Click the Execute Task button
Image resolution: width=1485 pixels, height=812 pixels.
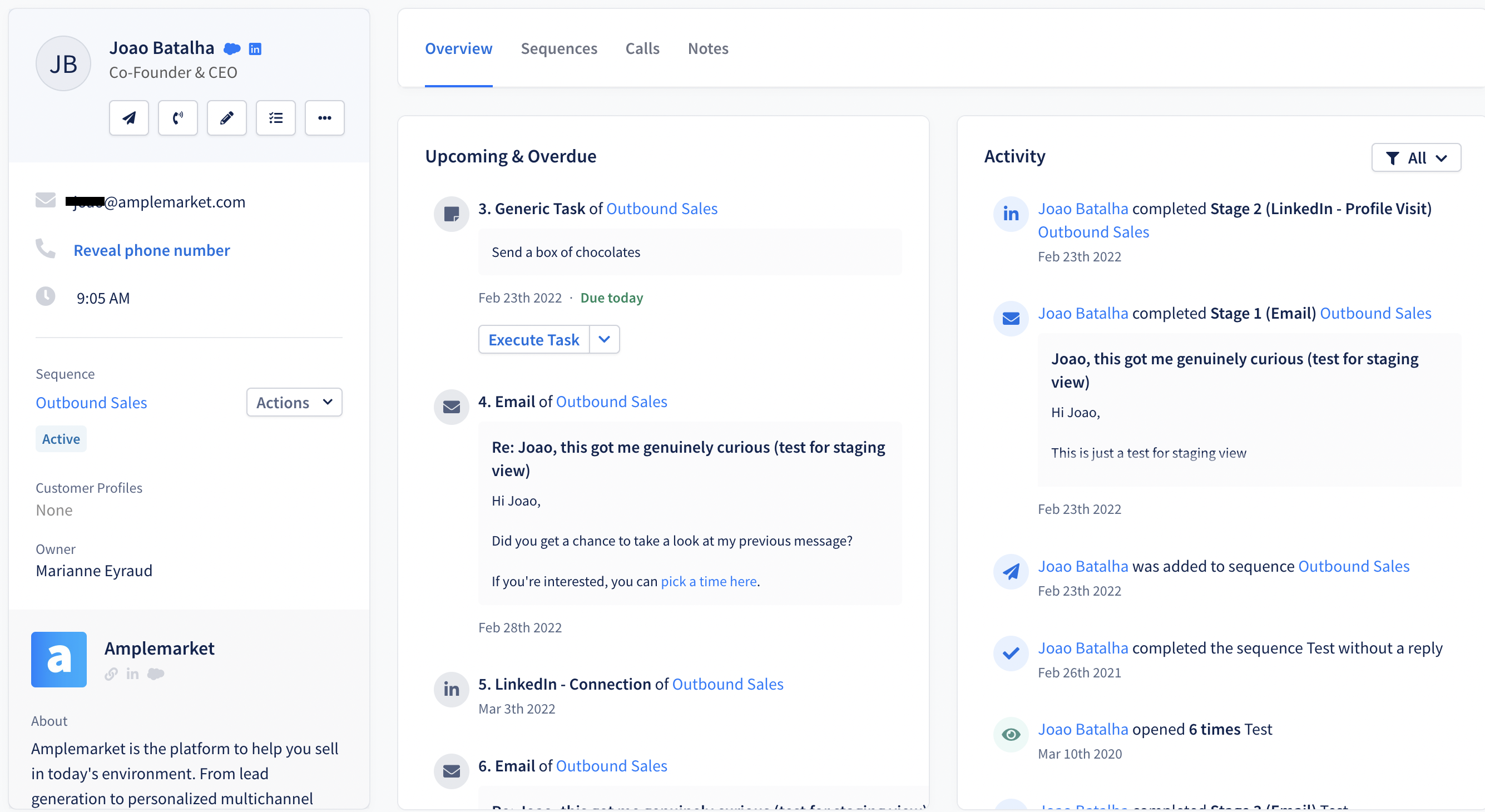coord(534,339)
